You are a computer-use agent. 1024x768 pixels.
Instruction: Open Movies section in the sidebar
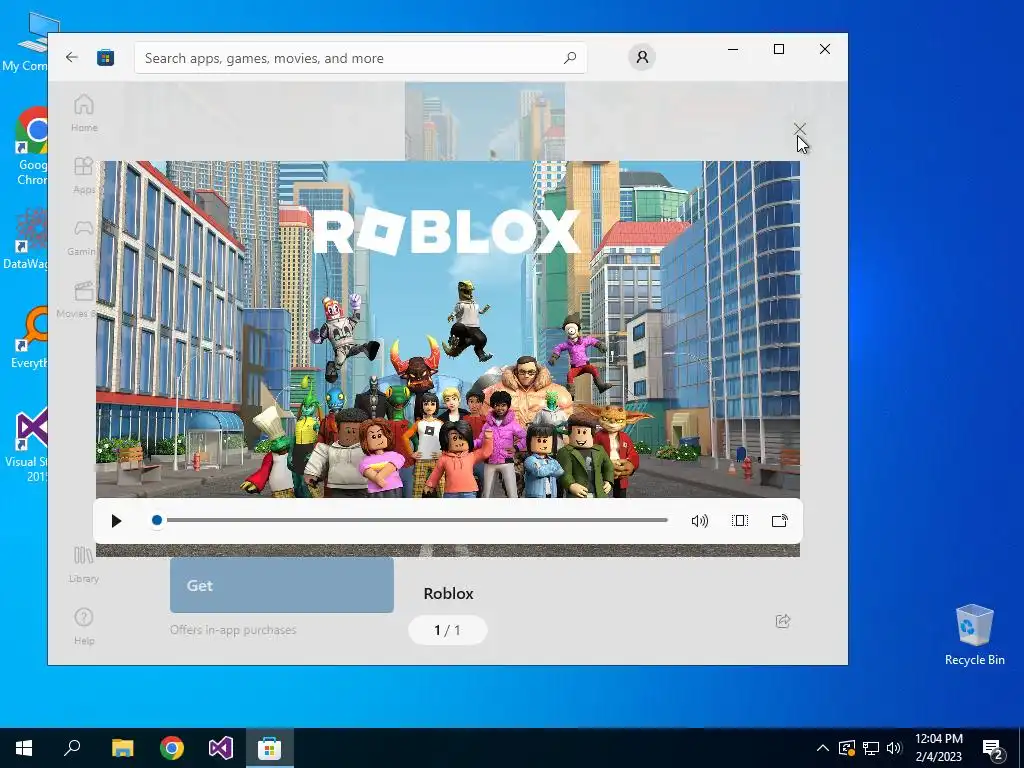[76, 299]
